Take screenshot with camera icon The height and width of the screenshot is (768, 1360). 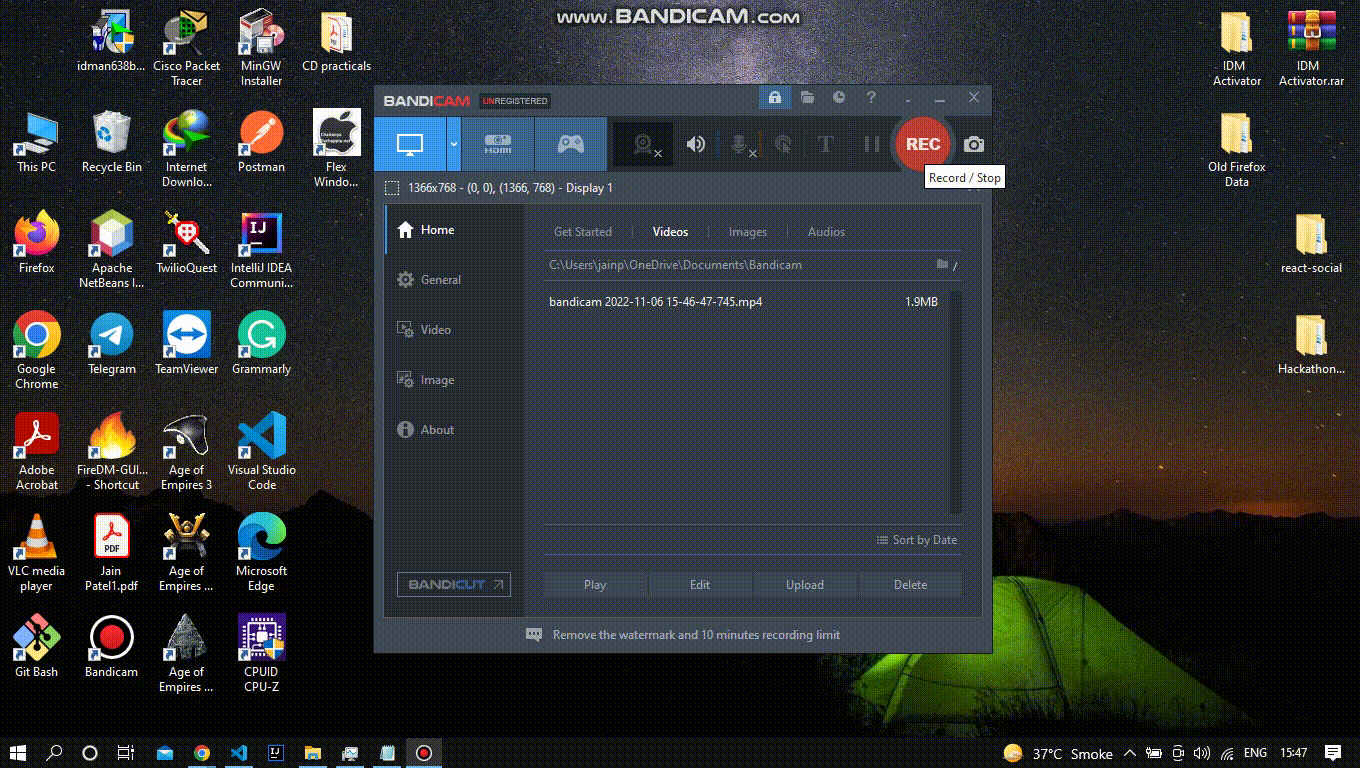tap(973, 145)
